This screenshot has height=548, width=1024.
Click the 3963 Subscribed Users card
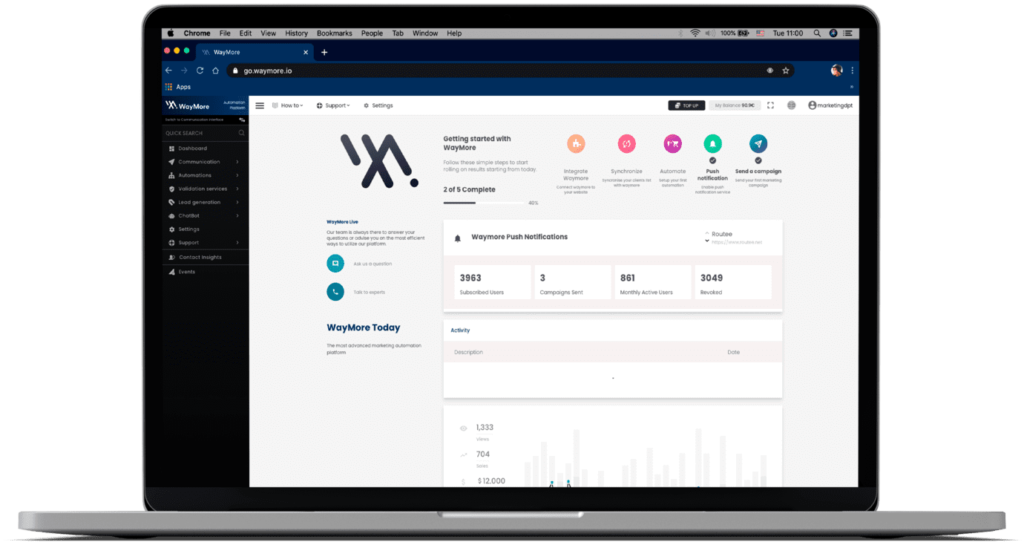coord(492,283)
